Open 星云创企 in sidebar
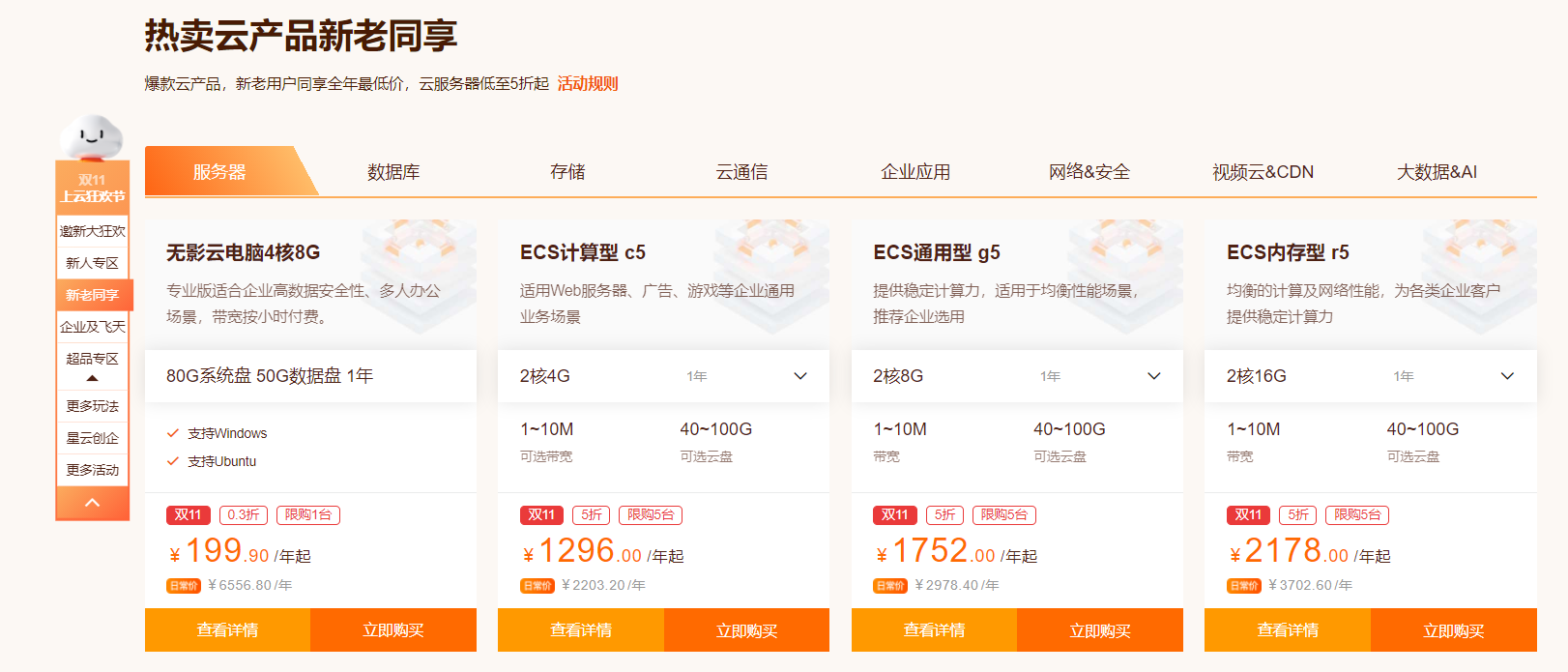 pyautogui.click(x=93, y=438)
